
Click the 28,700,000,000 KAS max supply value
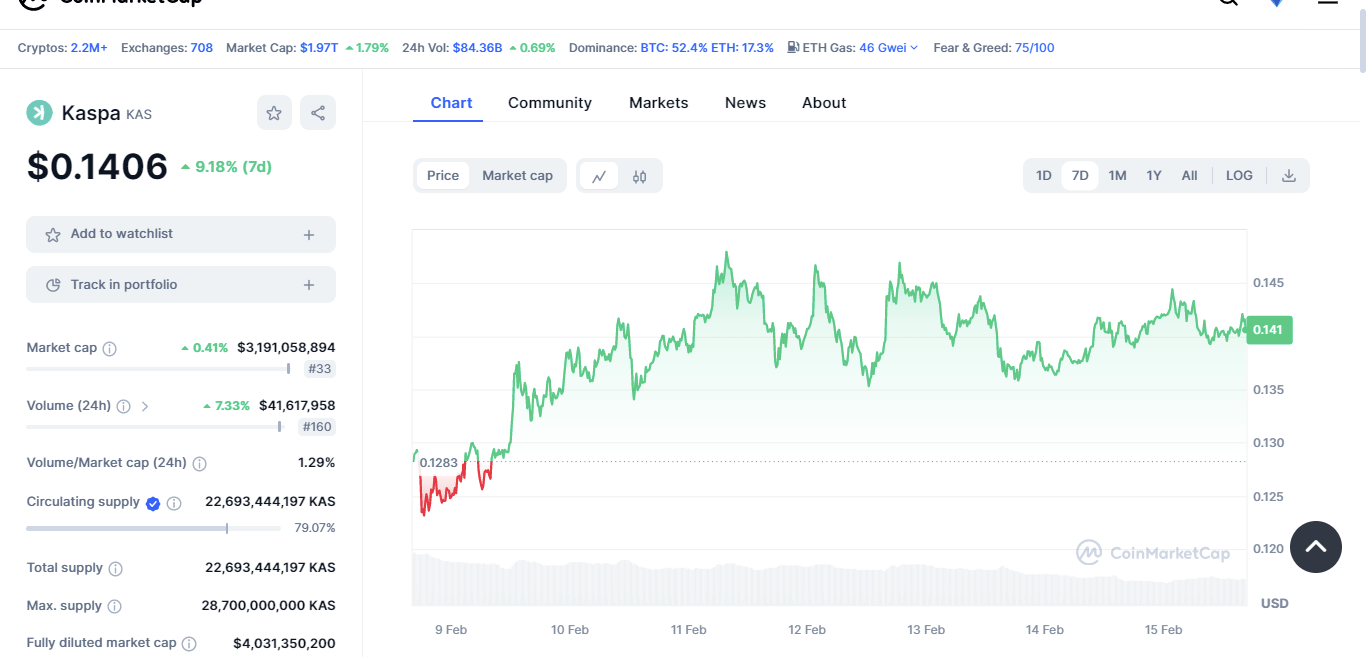[x=268, y=606]
